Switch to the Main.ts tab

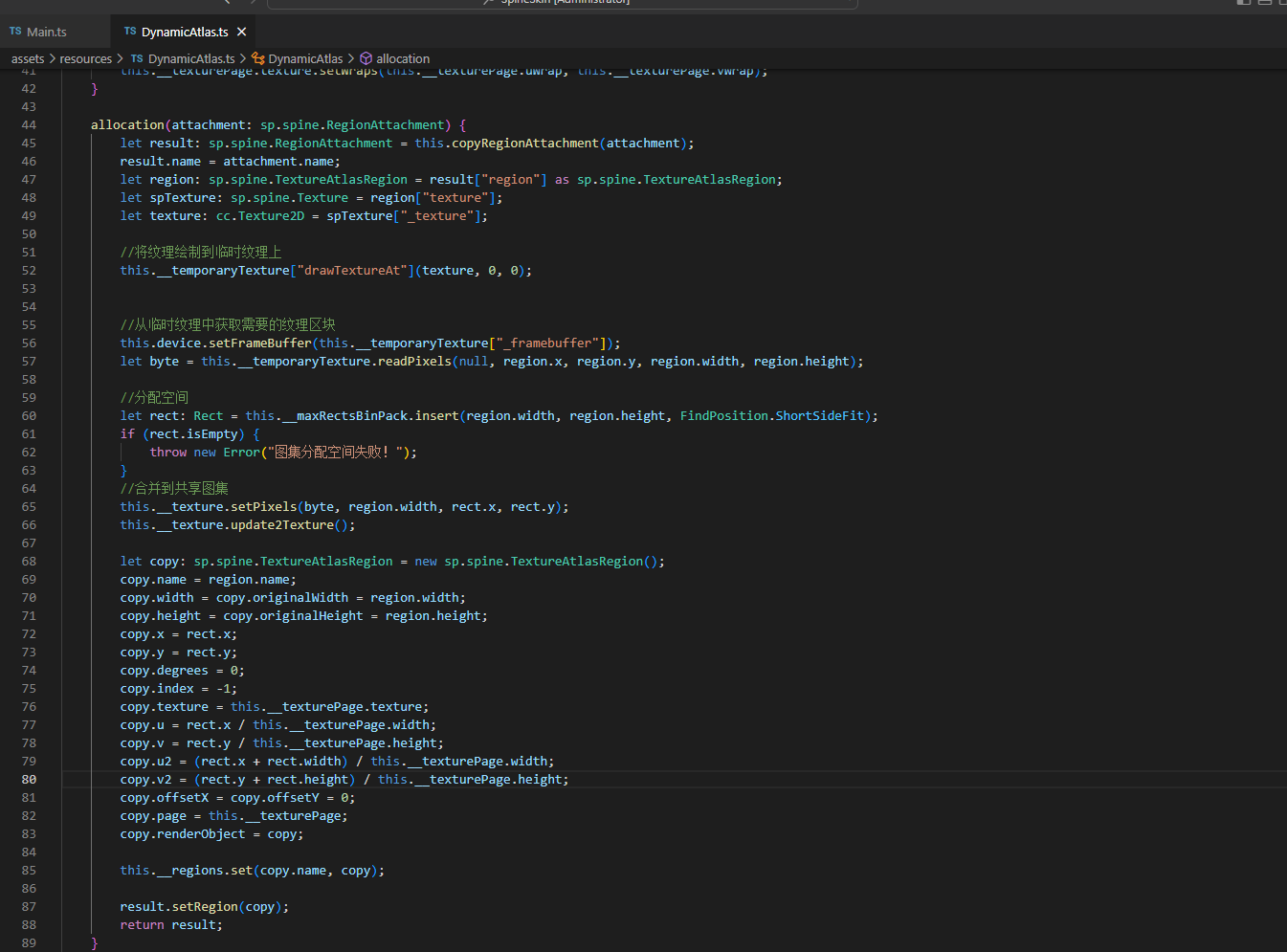(x=46, y=32)
